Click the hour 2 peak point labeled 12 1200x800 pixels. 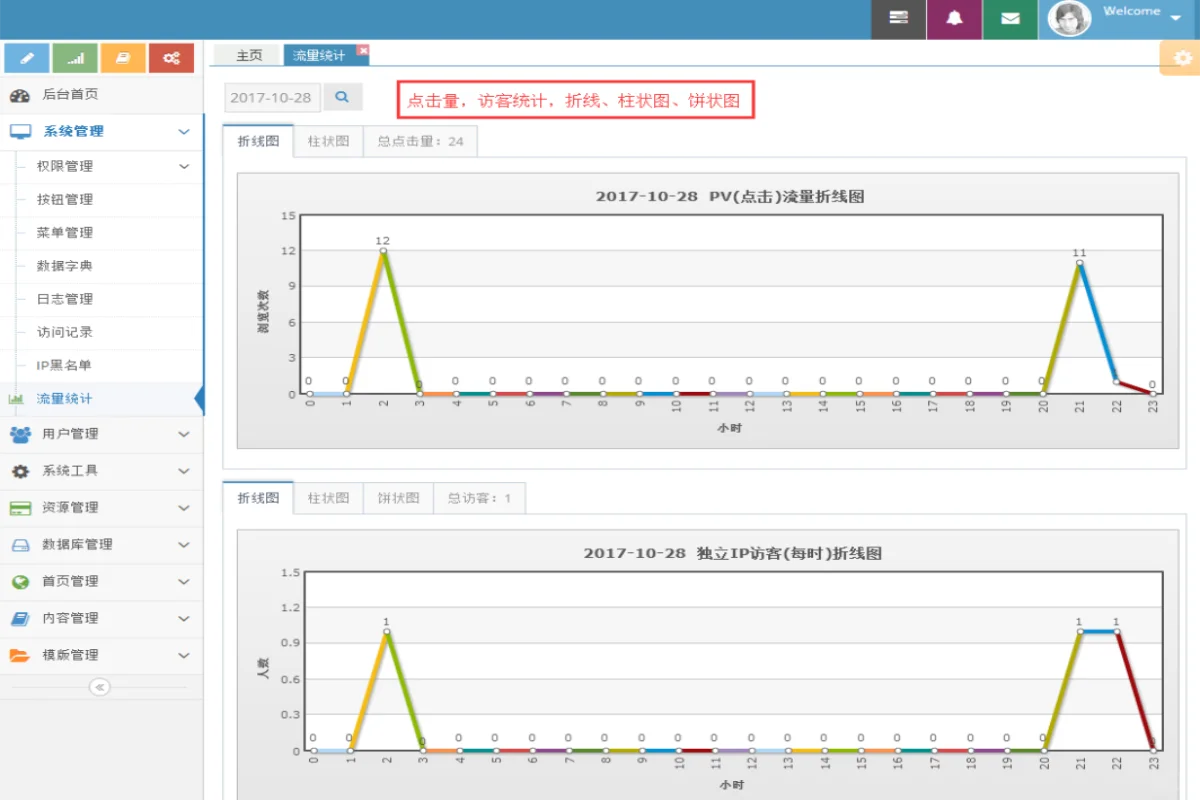click(382, 251)
